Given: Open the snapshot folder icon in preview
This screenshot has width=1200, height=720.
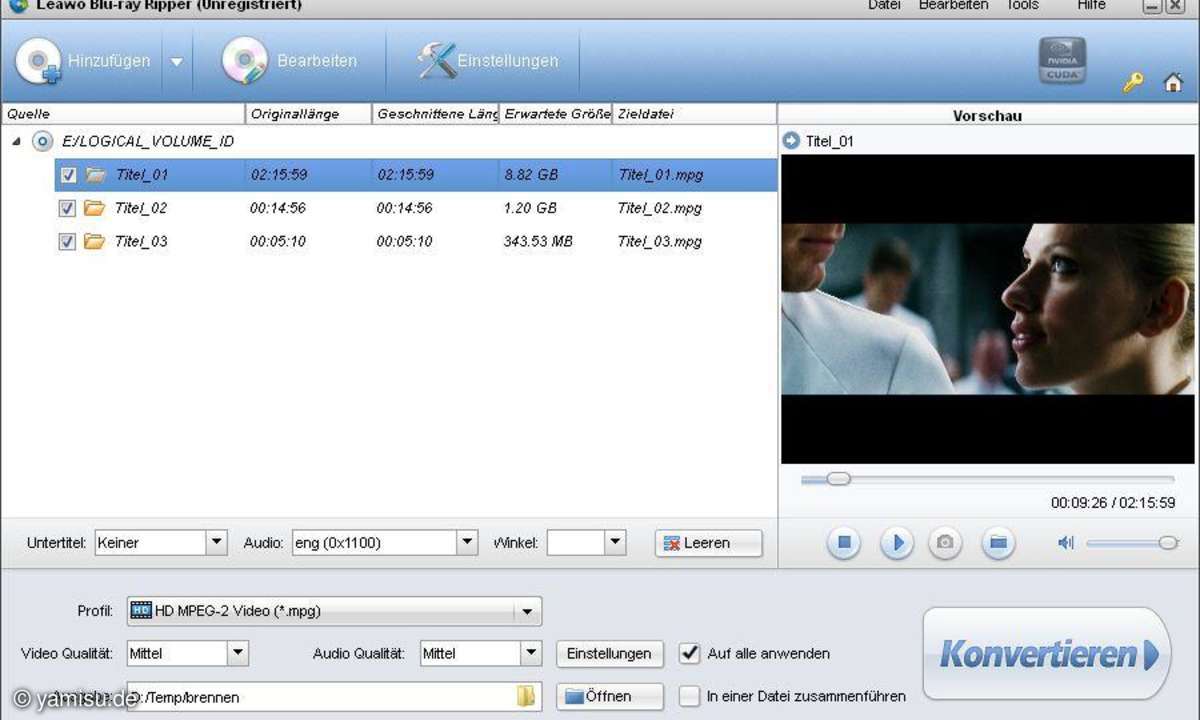Looking at the screenshot, I should 997,542.
